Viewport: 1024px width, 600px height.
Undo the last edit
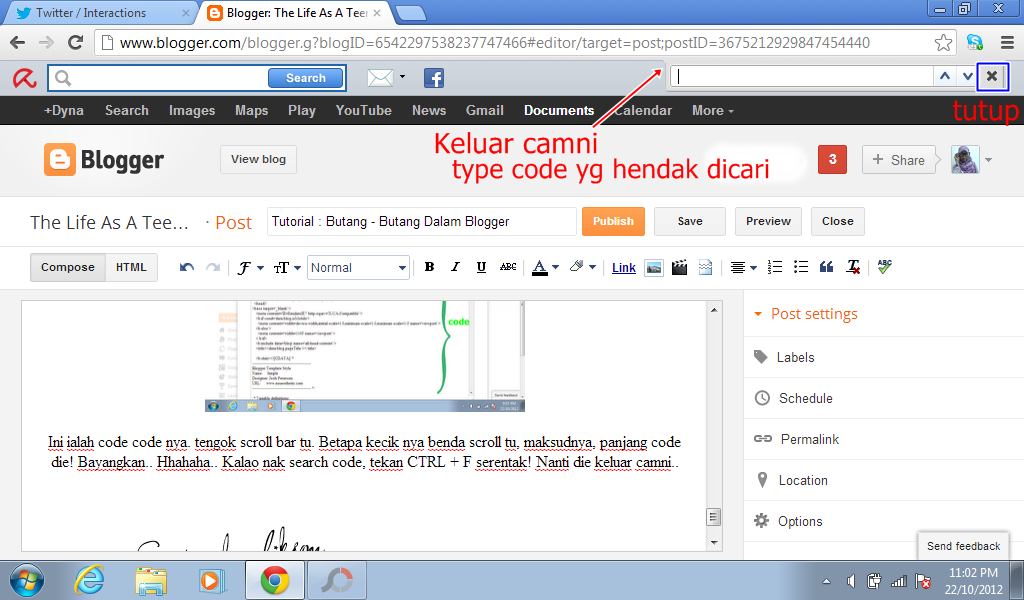pos(187,267)
